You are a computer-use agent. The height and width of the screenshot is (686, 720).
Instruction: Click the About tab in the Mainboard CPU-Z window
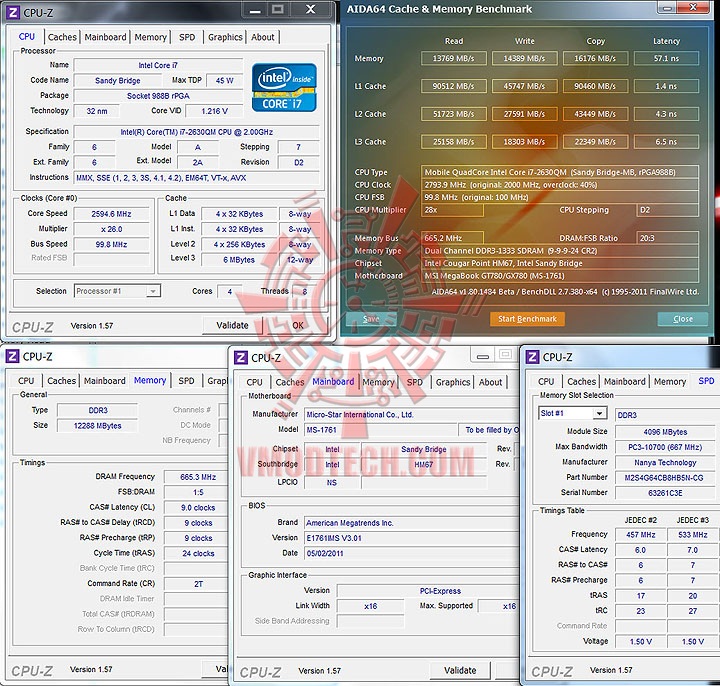pyautogui.click(x=490, y=382)
